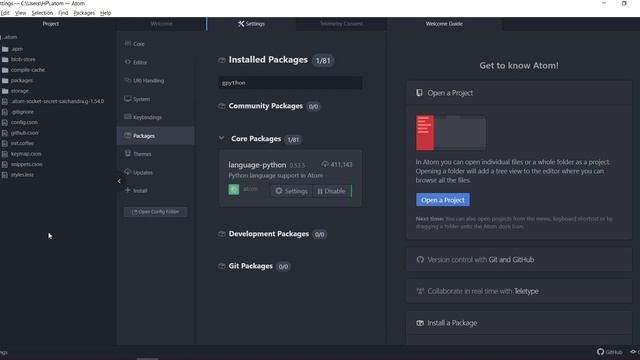Image resolution: width=640 pixels, height=360 pixels.
Task: Open github.cson file
Action: 24,133
